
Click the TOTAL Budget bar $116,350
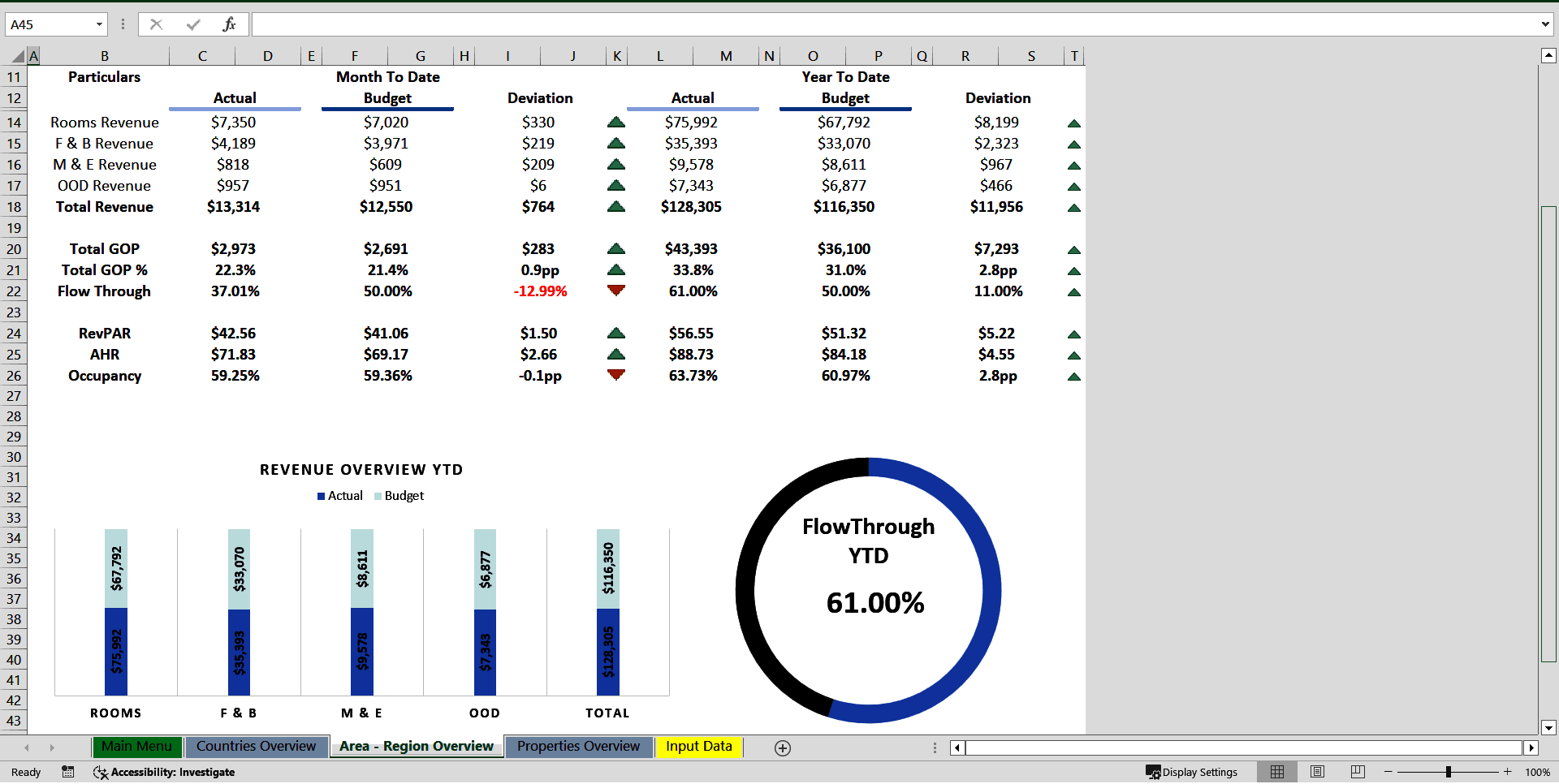[608, 568]
